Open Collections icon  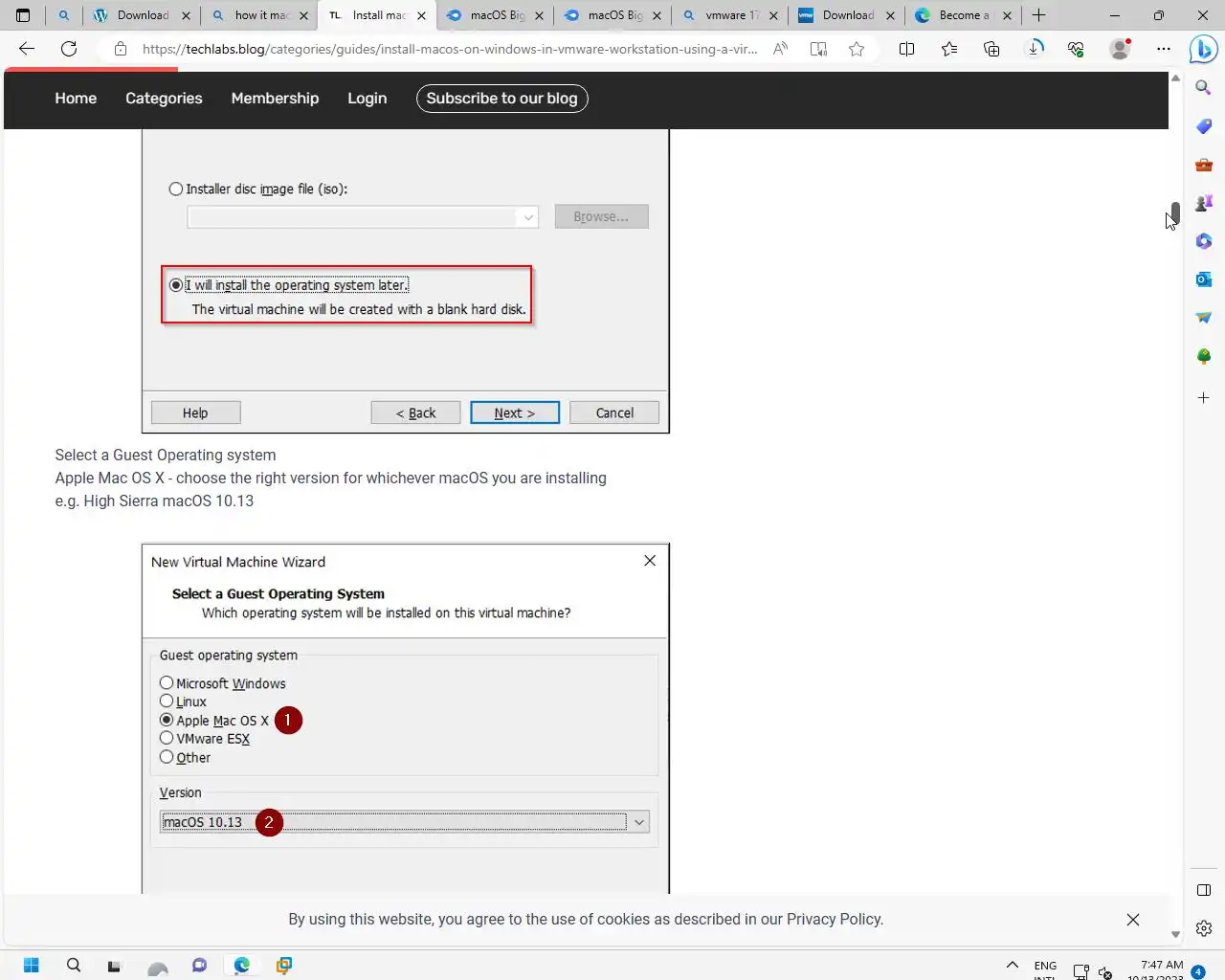point(991,49)
